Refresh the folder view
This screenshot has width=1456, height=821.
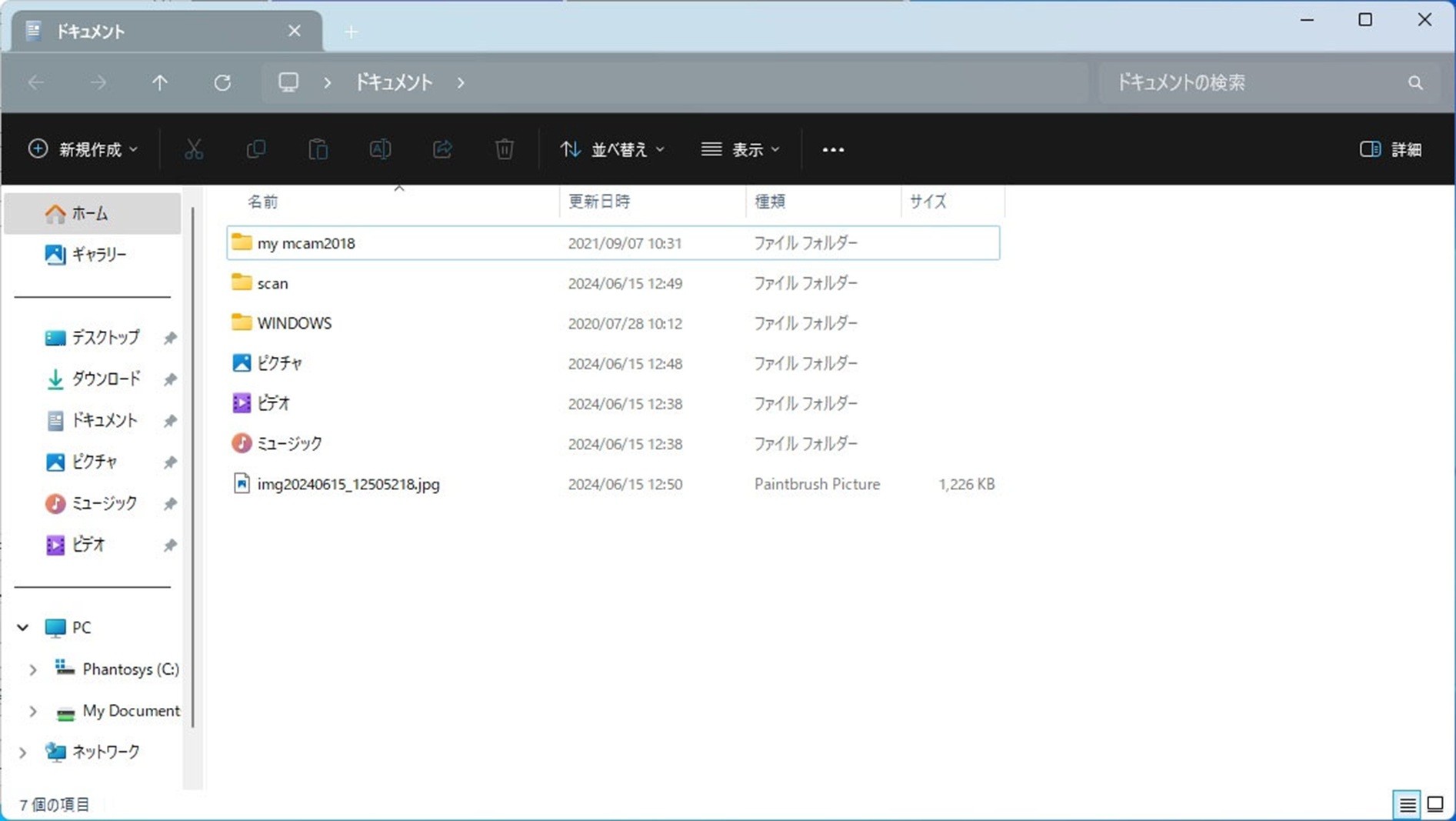pyautogui.click(x=222, y=82)
